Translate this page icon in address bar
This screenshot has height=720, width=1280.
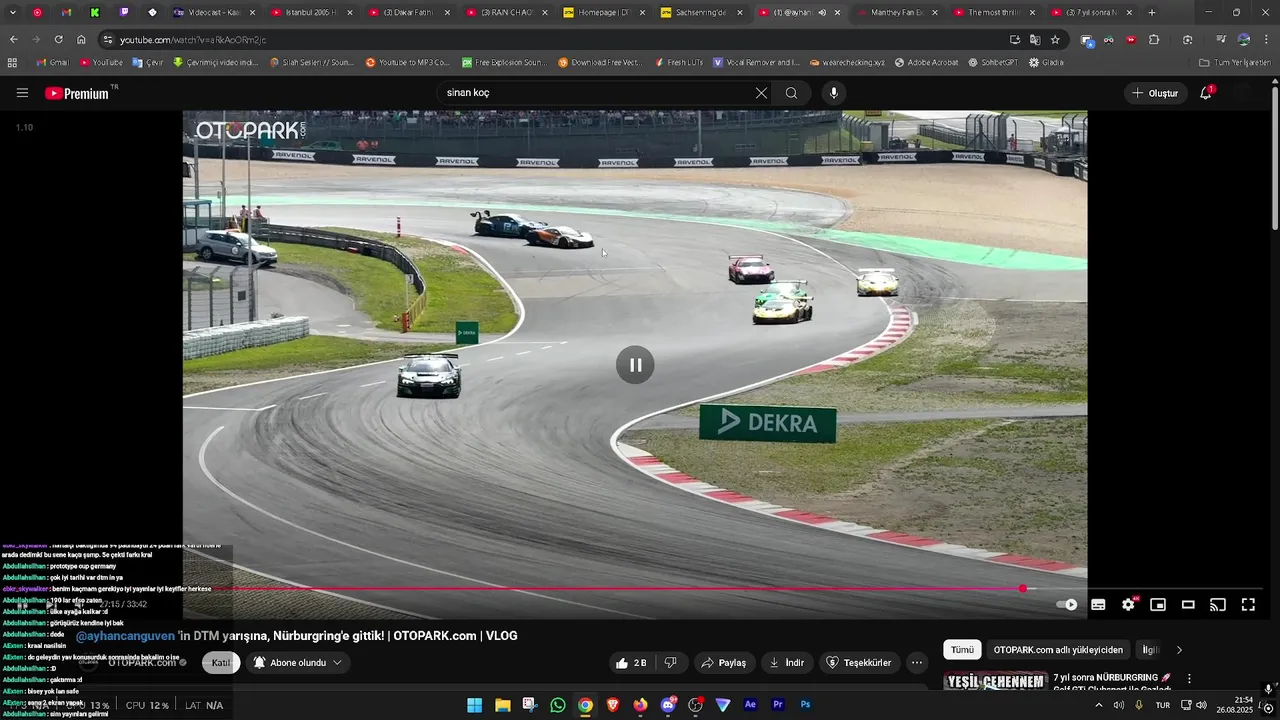pos(1035,39)
